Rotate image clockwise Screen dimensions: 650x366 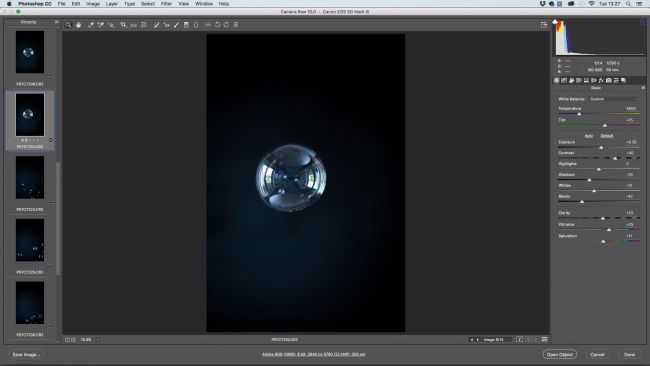[226, 25]
